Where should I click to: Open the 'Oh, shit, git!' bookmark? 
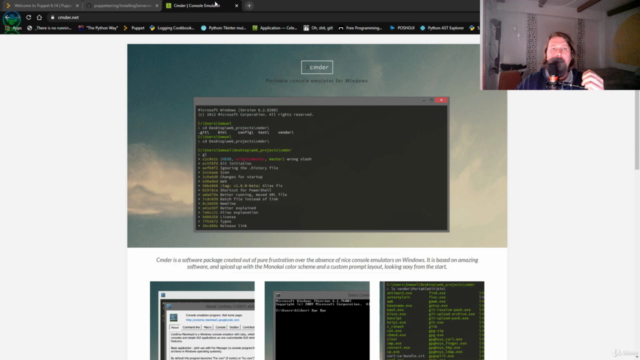318,28
